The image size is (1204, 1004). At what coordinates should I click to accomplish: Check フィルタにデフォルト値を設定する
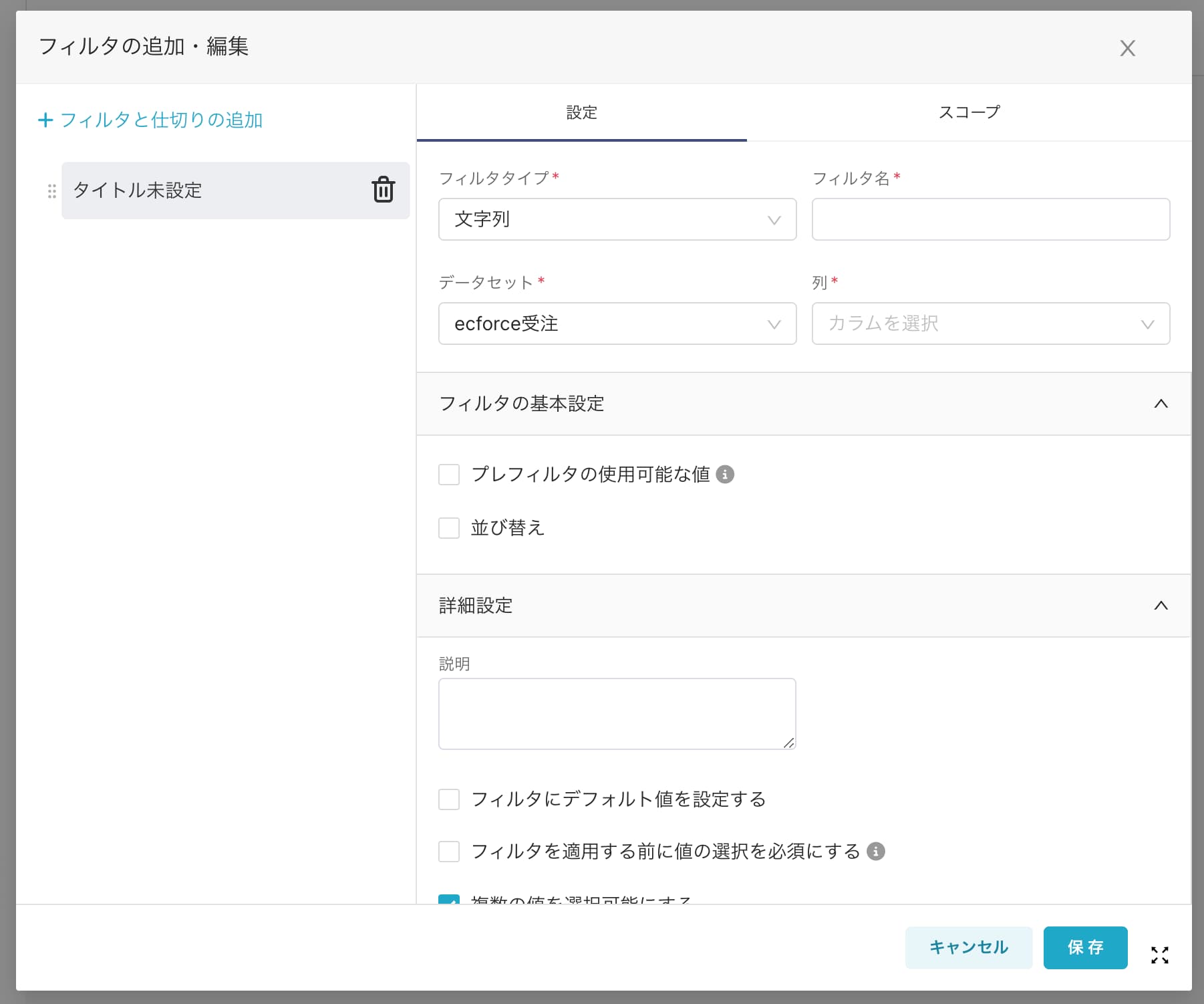coord(449,799)
